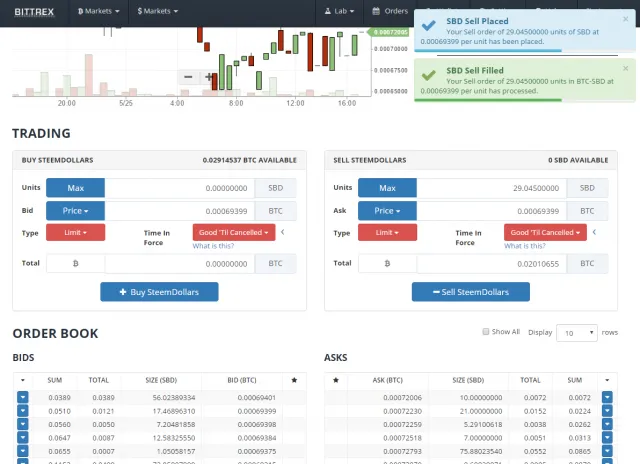
Task: Set max units in Sell SteemDollars panel
Action: point(387,188)
